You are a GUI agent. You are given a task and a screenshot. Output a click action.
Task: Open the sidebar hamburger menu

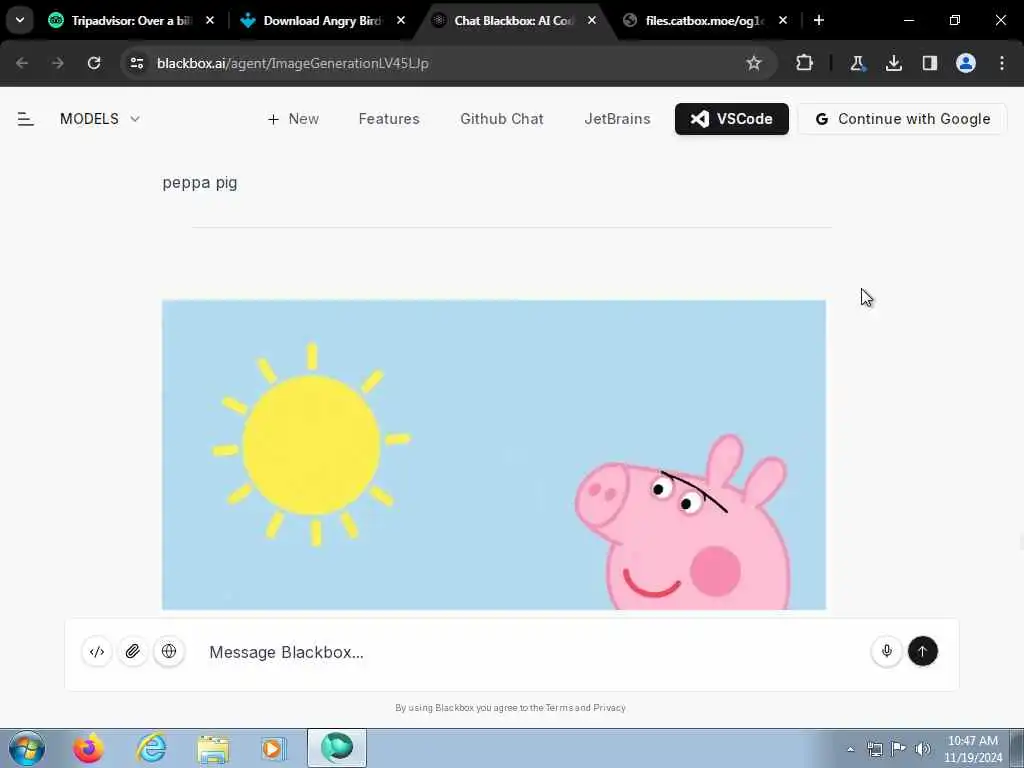[25, 119]
